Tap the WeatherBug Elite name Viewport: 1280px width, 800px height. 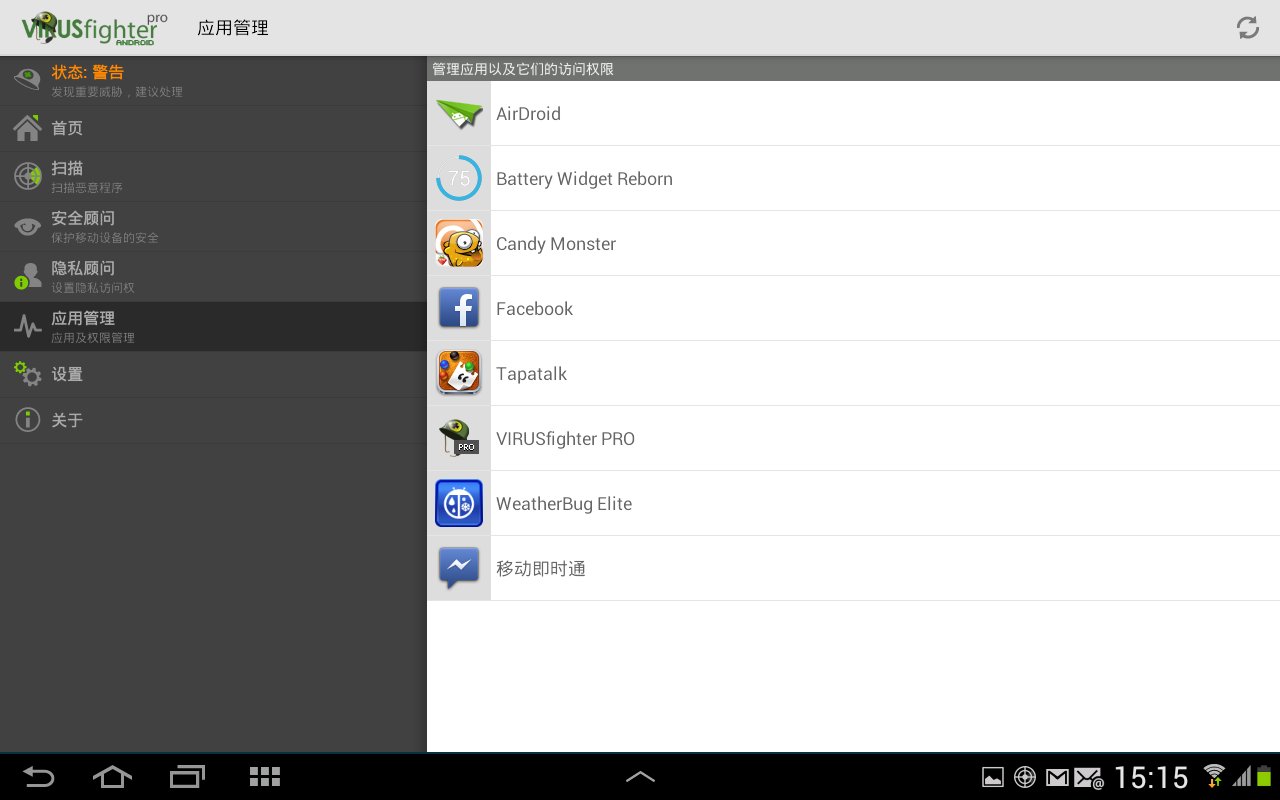pyautogui.click(x=564, y=504)
